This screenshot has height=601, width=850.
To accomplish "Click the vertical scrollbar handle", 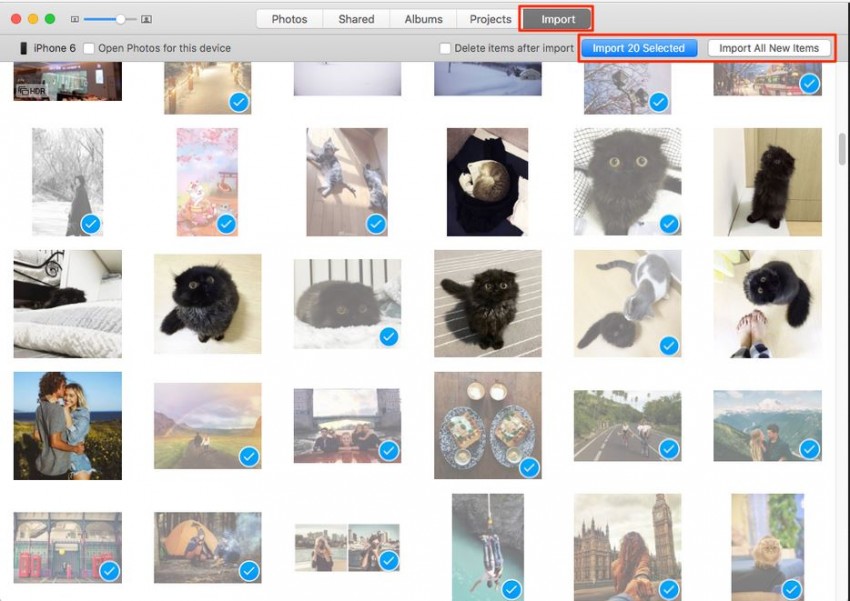I will coord(843,150).
